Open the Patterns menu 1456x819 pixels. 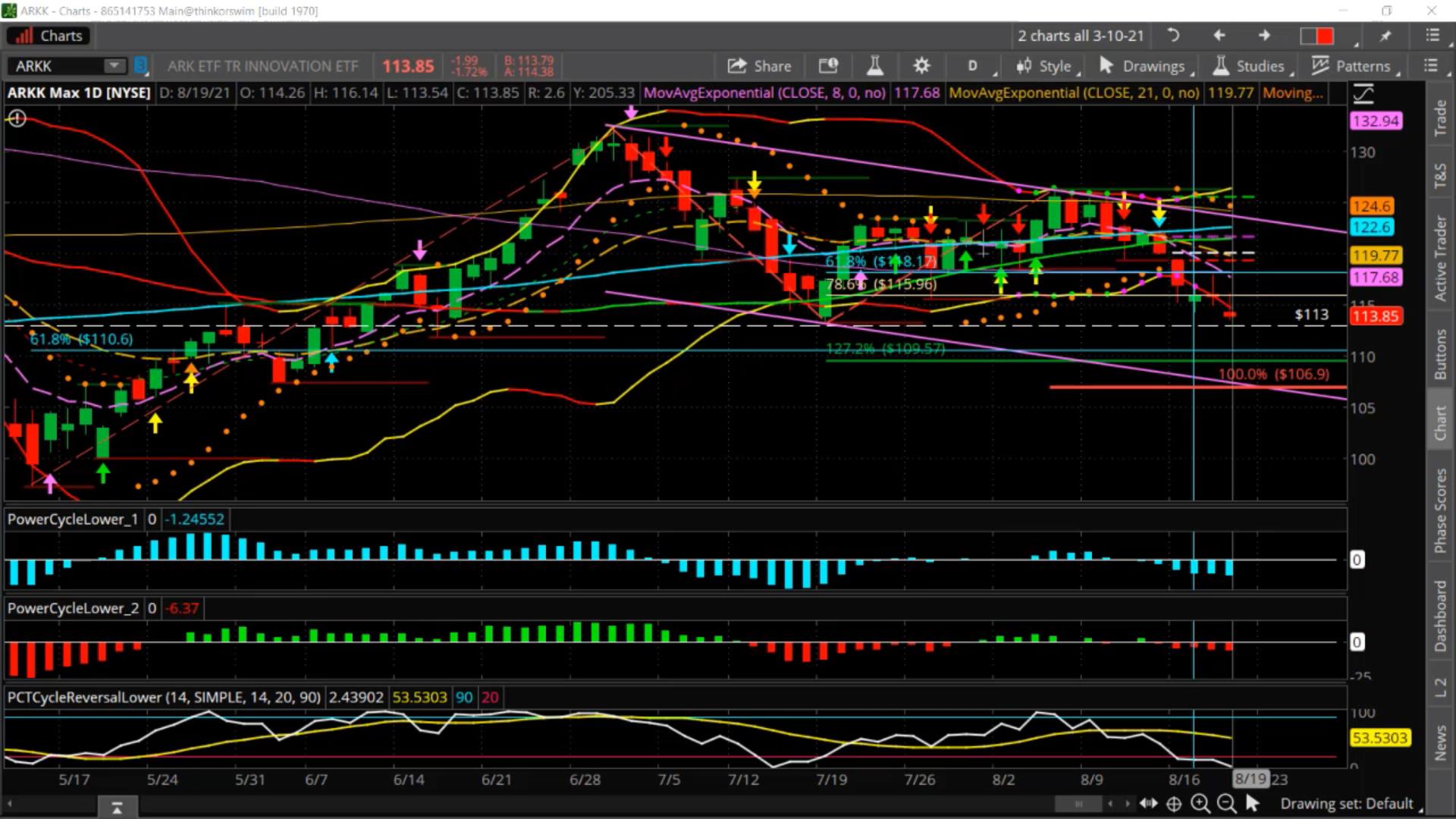[1353, 66]
